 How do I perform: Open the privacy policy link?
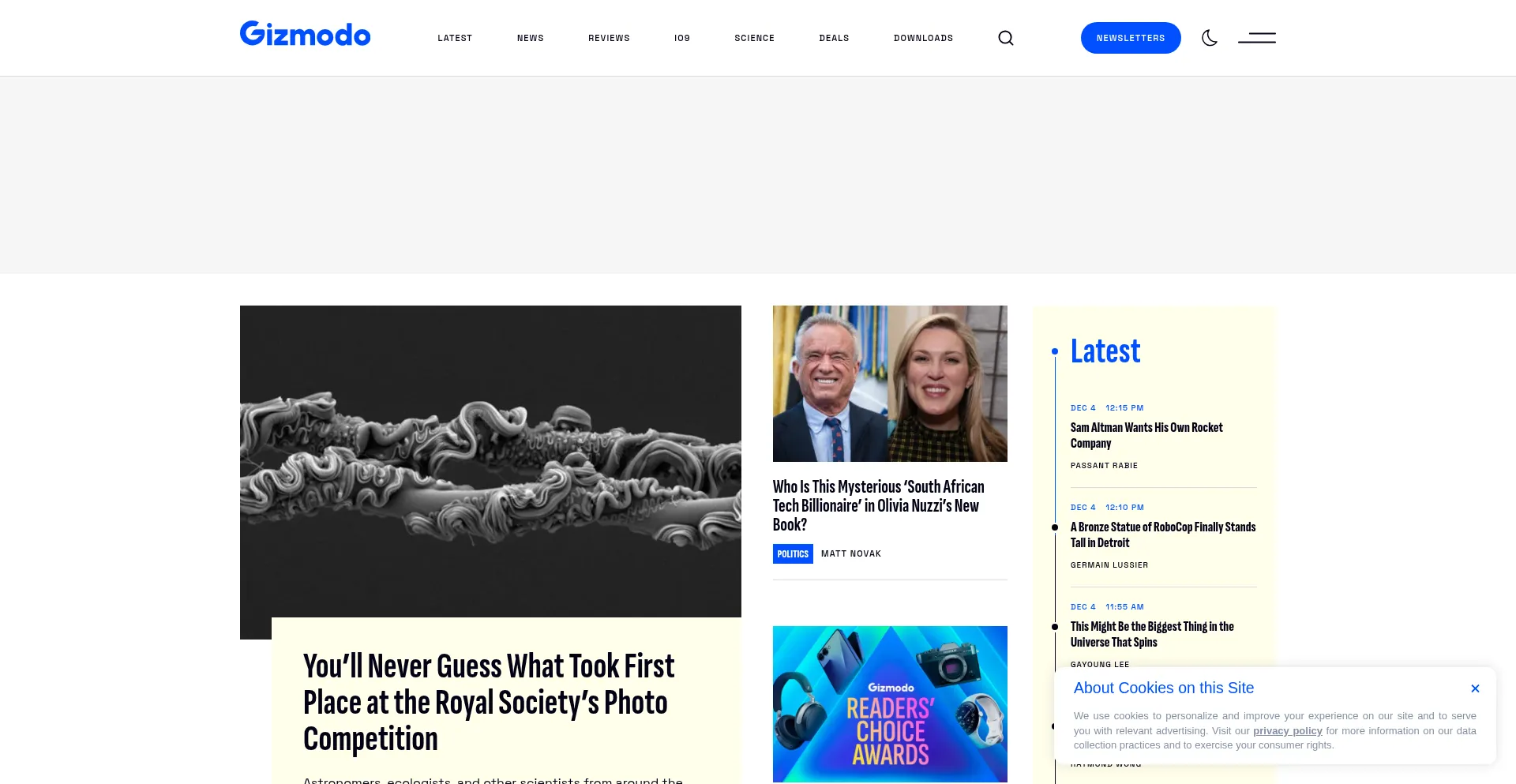click(x=1287, y=731)
